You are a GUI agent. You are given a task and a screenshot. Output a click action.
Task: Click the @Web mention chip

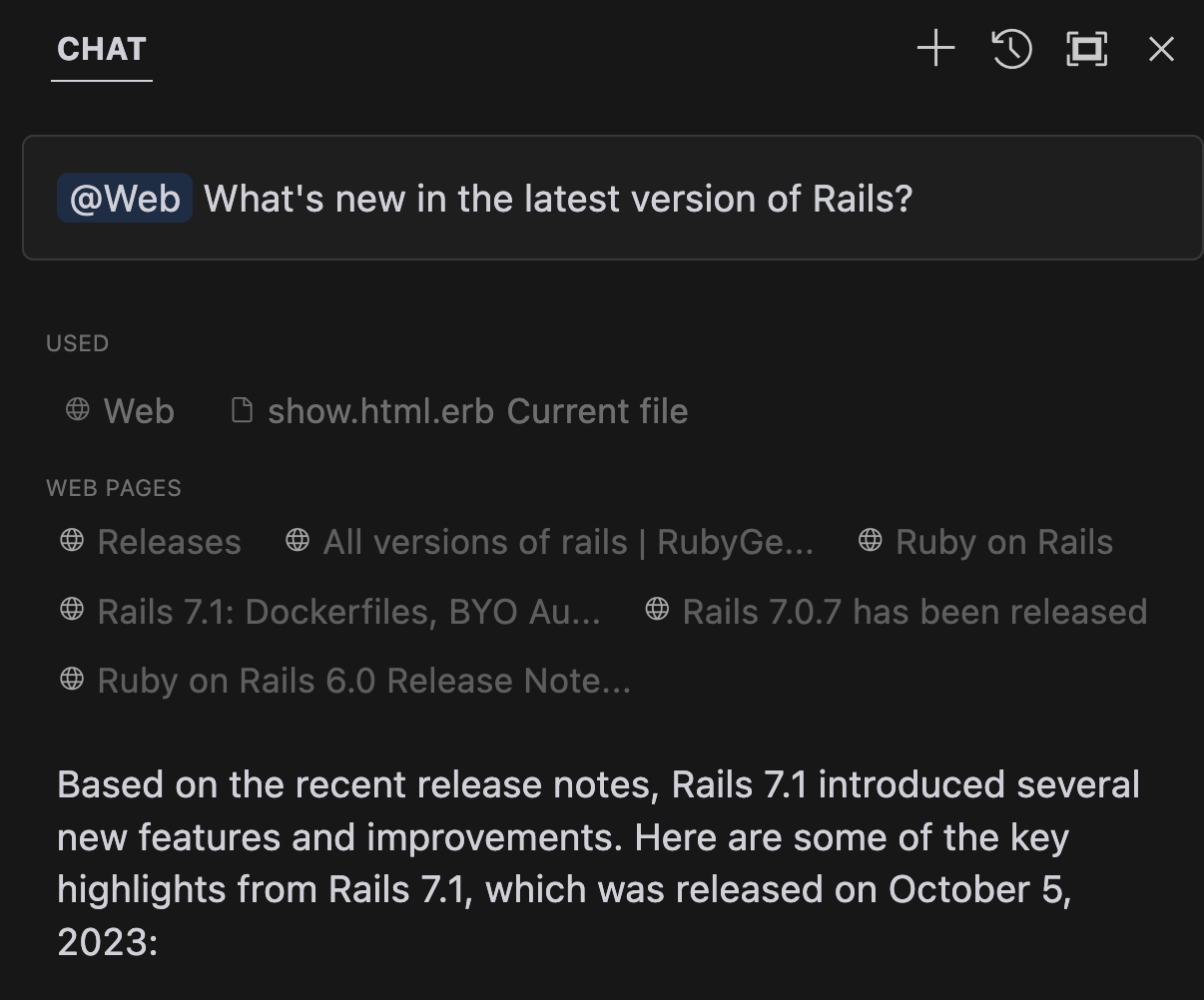click(x=125, y=199)
